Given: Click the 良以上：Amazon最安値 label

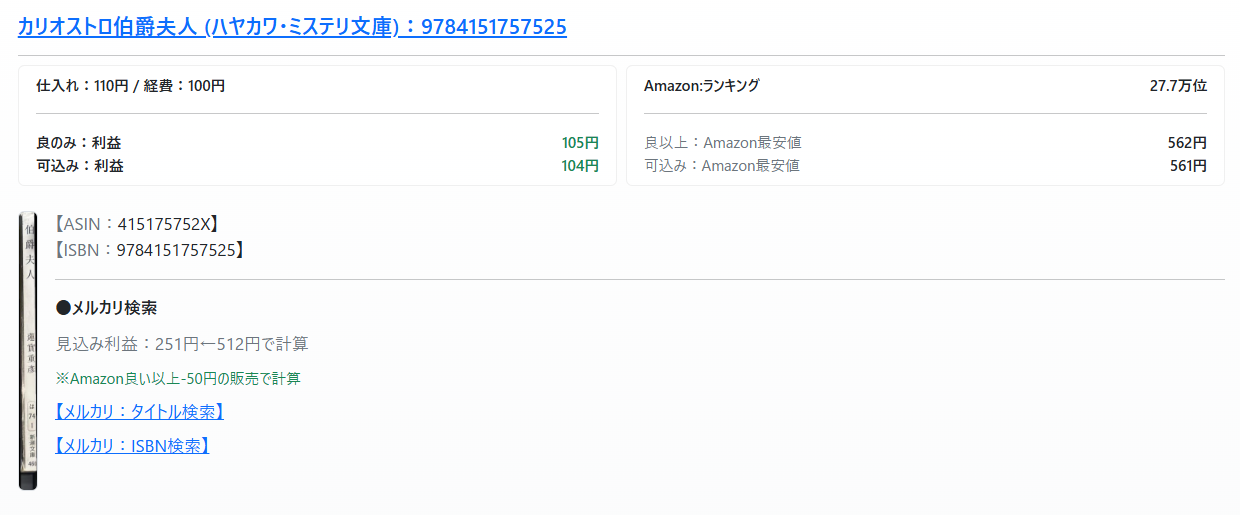Looking at the screenshot, I should click(722, 143).
